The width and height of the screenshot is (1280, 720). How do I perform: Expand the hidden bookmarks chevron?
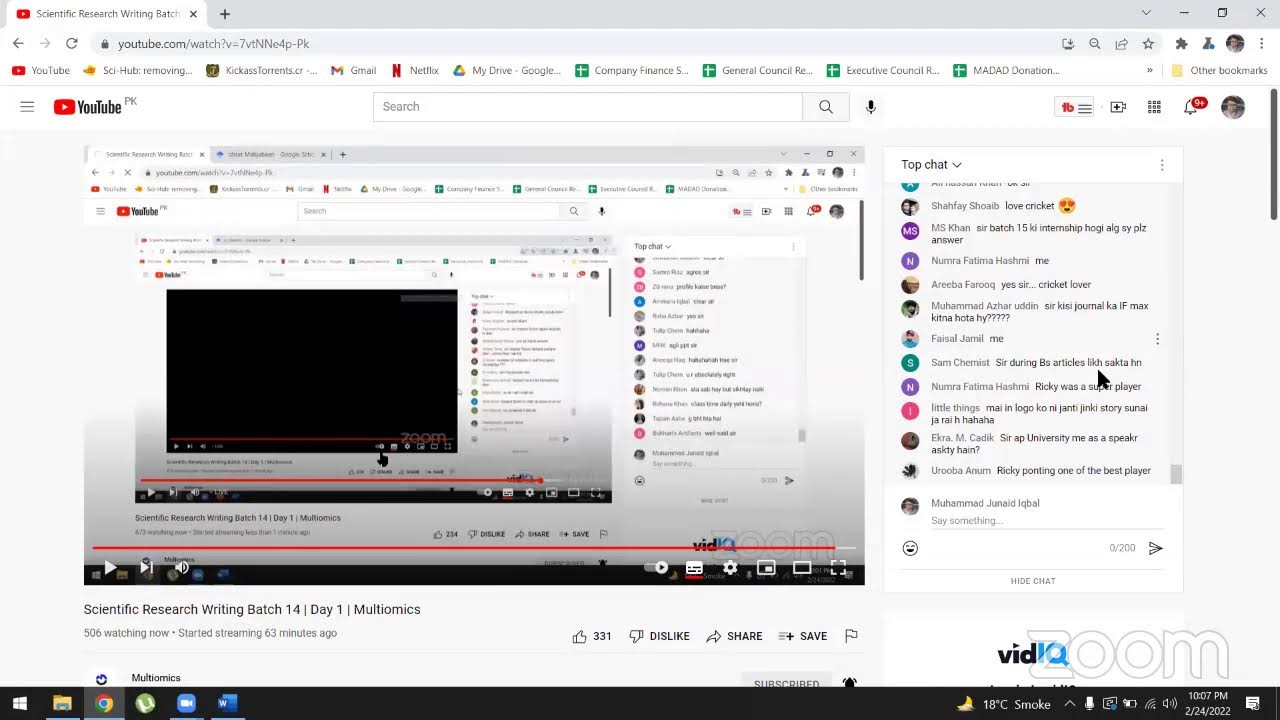coord(1150,71)
